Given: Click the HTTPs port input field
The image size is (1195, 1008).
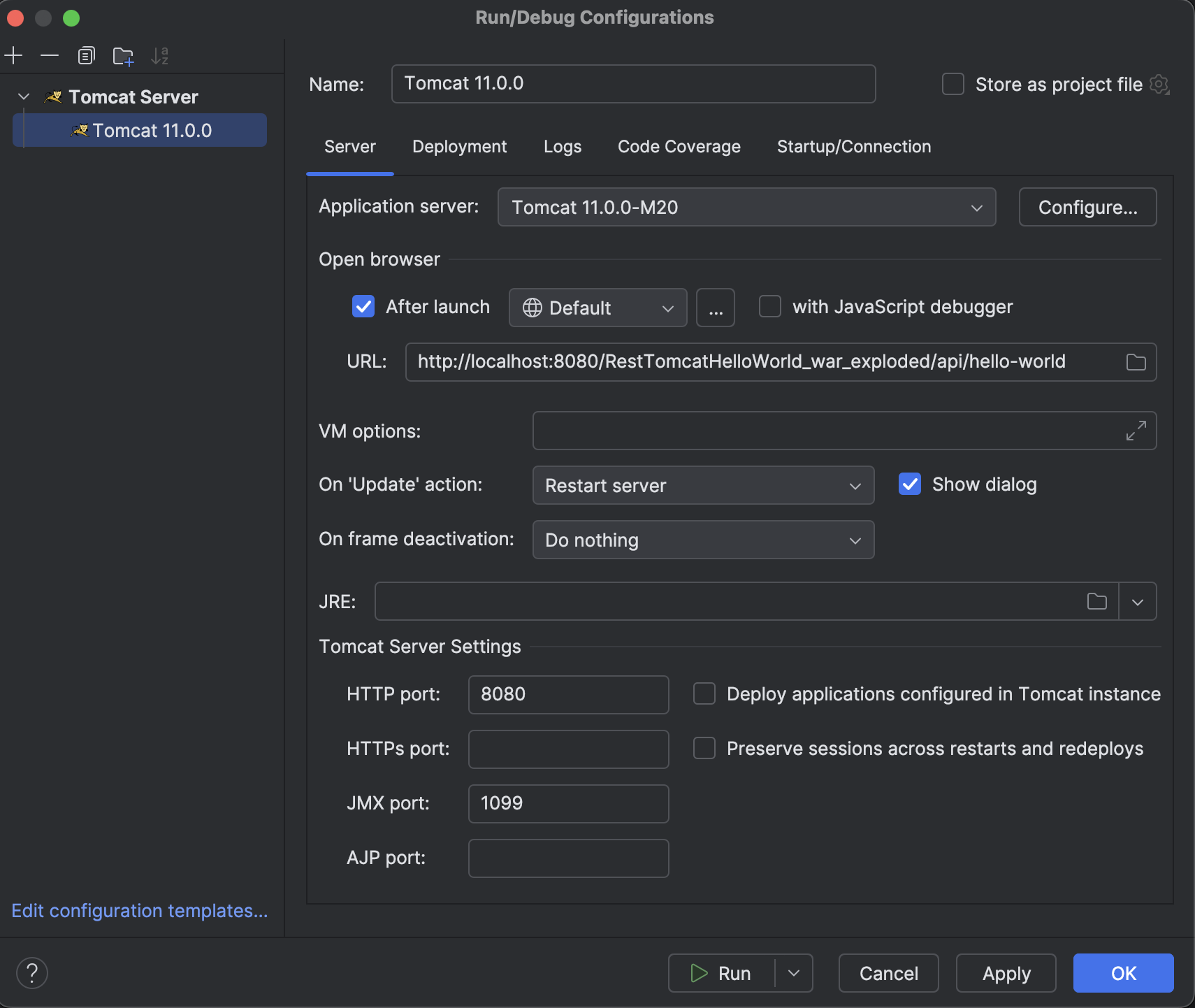Looking at the screenshot, I should [x=567, y=749].
